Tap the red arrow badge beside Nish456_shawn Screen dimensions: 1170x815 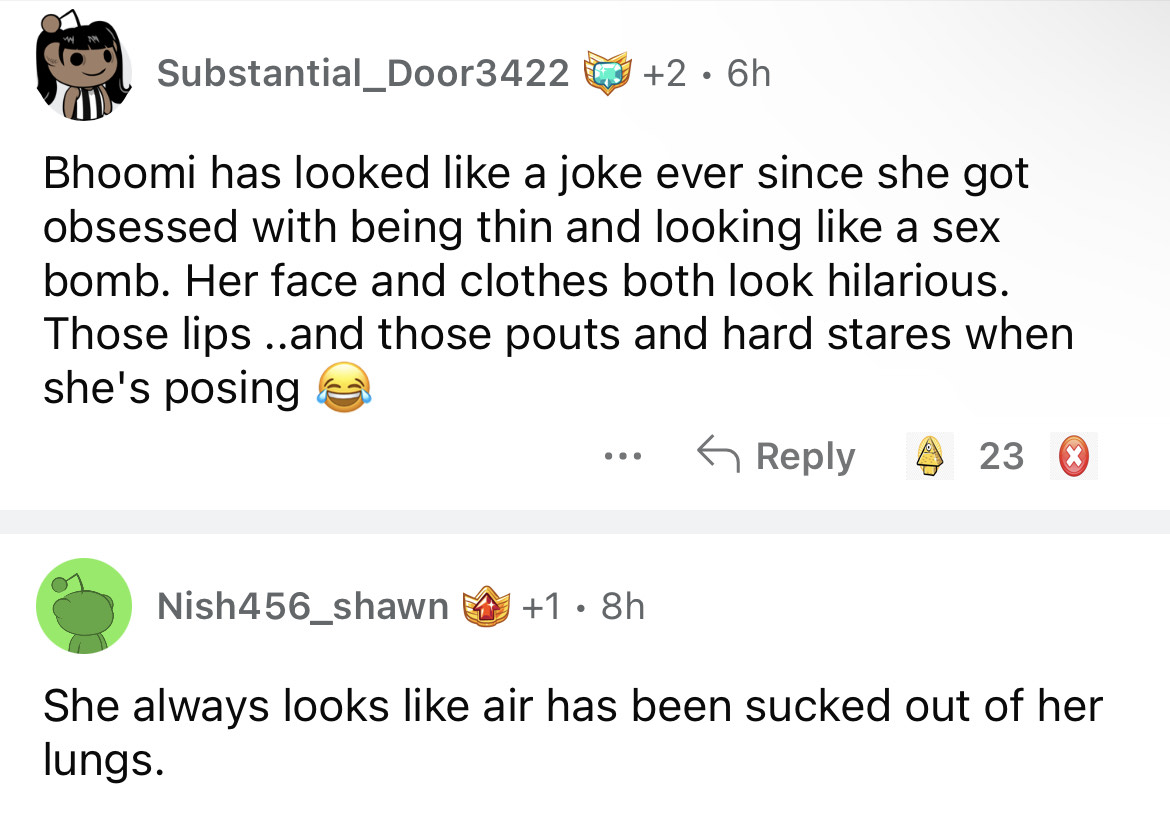(x=483, y=607)
